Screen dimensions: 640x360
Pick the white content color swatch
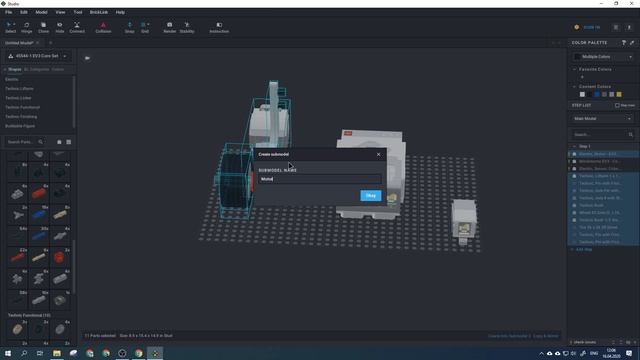[x=582, y=94]
